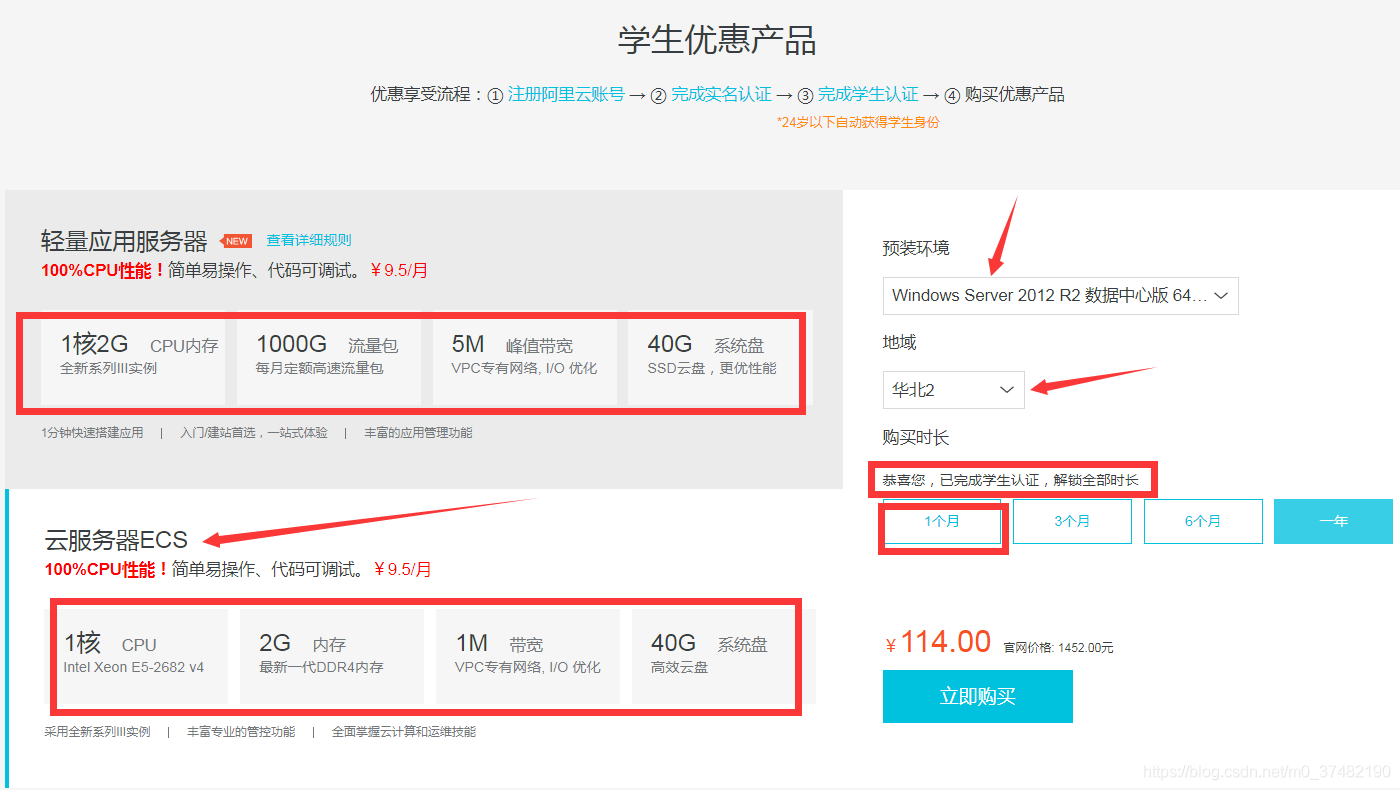This screenshot has width=1400, height=790.
Task: Select the 轻量应用服务器 product heading
Action: click(x=124, y=241)
